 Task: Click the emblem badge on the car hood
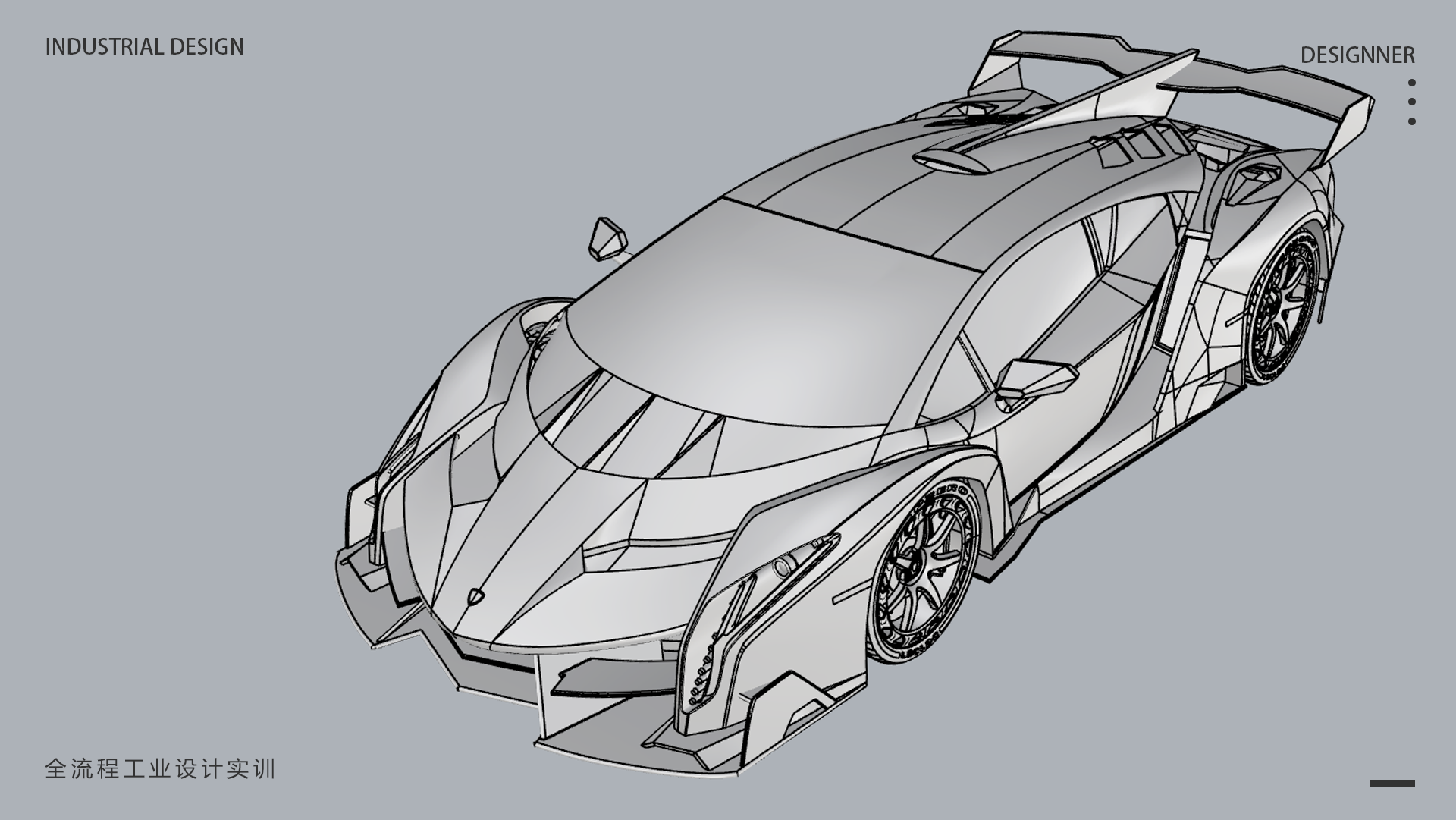tap(475, 595)
